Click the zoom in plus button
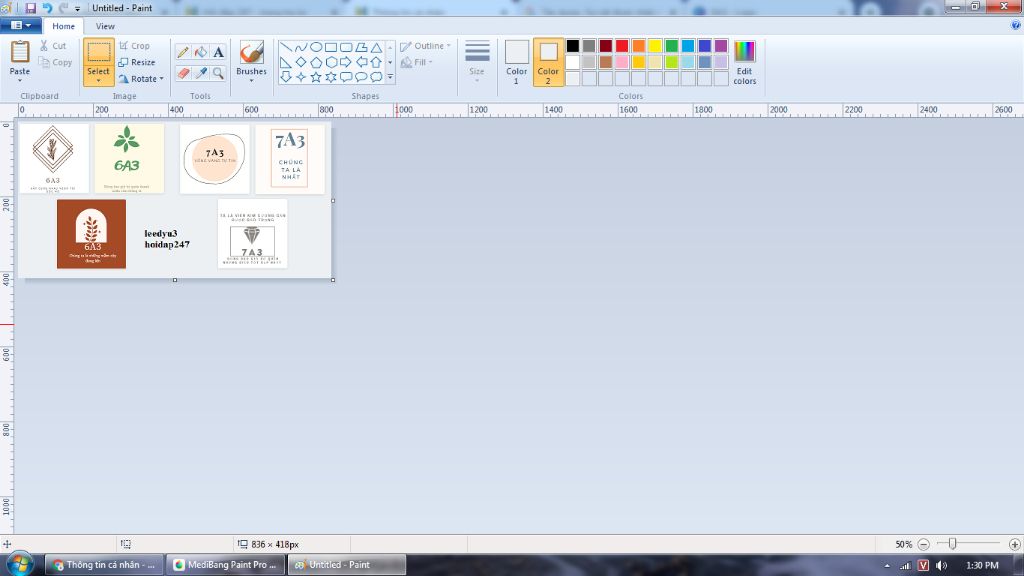This screenshot has height=576, width=1024. (1014, 544)
